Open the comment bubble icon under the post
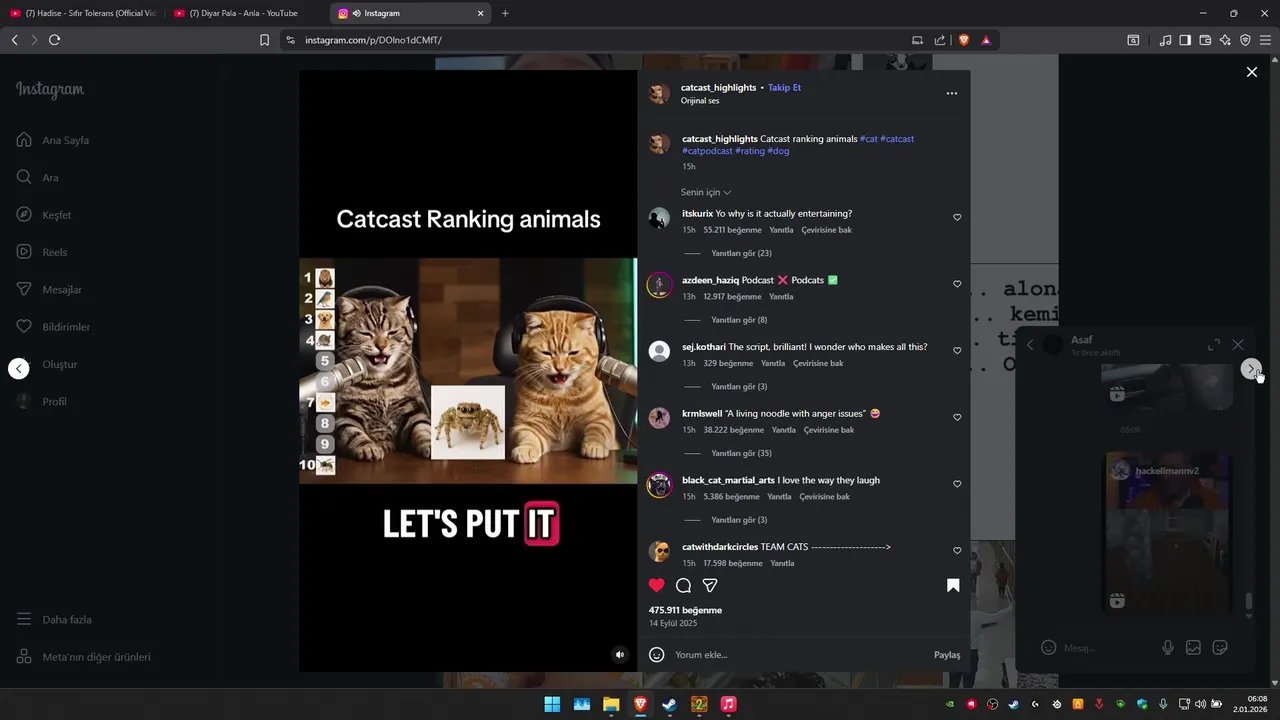 tap(683, 585)
